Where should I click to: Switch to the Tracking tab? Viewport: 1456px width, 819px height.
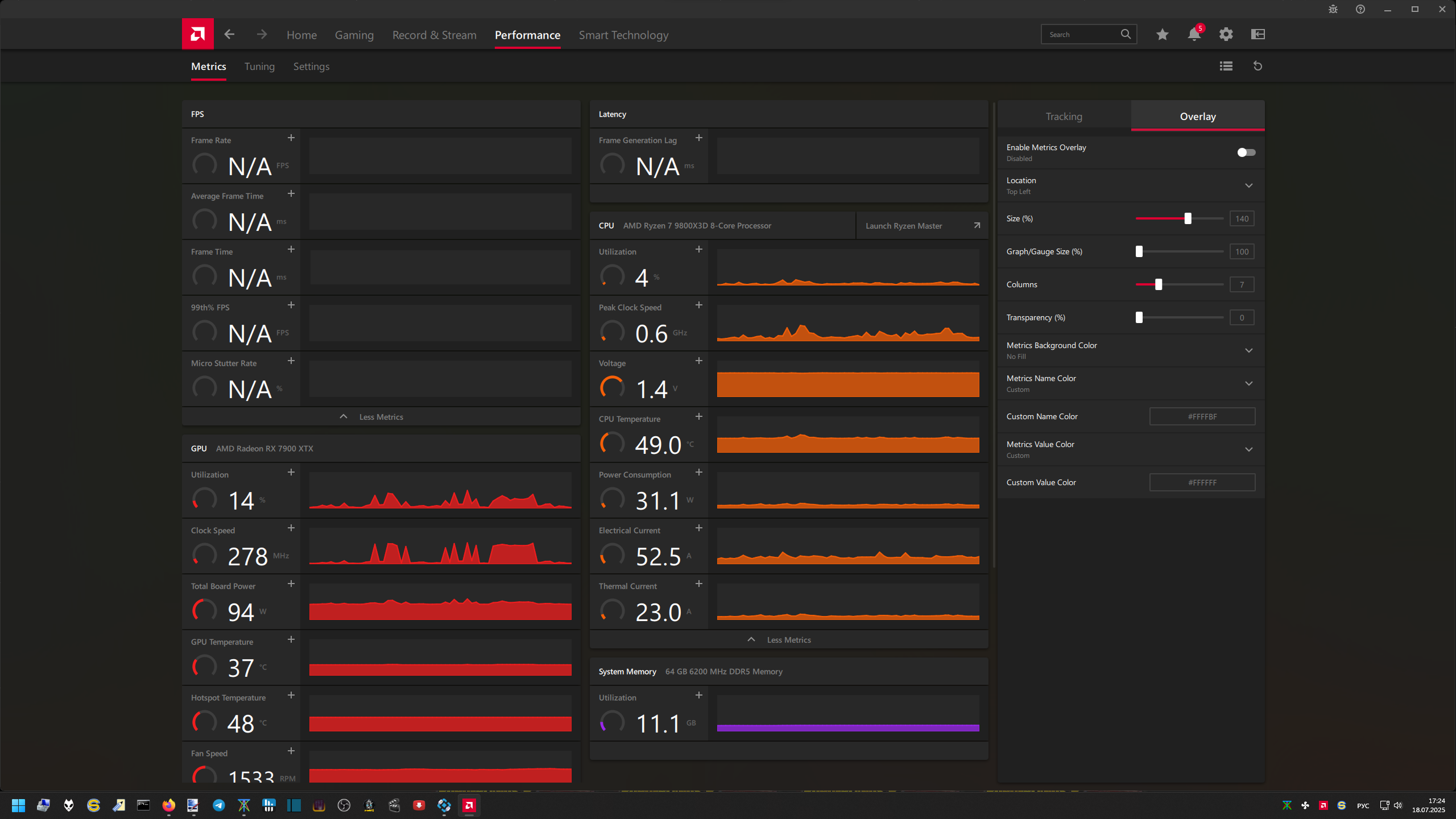pos(1064,117)
